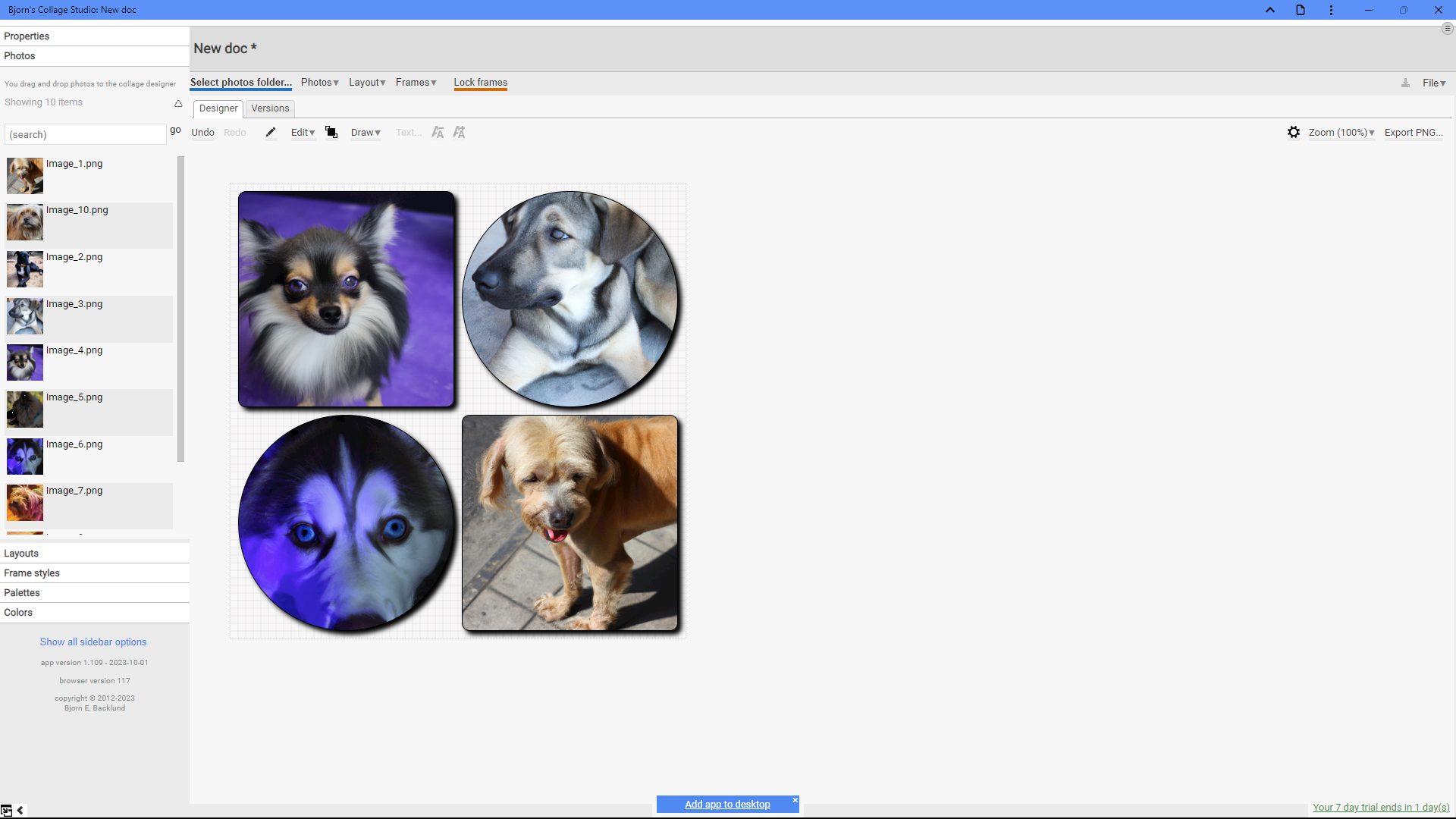Click the photo search input field
The width and height of the screenshot is (1456, 819).
pyautogui.click(x=85, y=134)
